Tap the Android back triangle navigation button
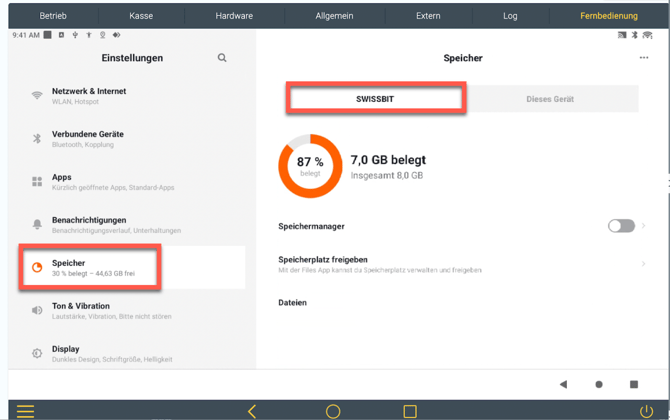Viewport: 670px width, 420px height. coord(563,384)
